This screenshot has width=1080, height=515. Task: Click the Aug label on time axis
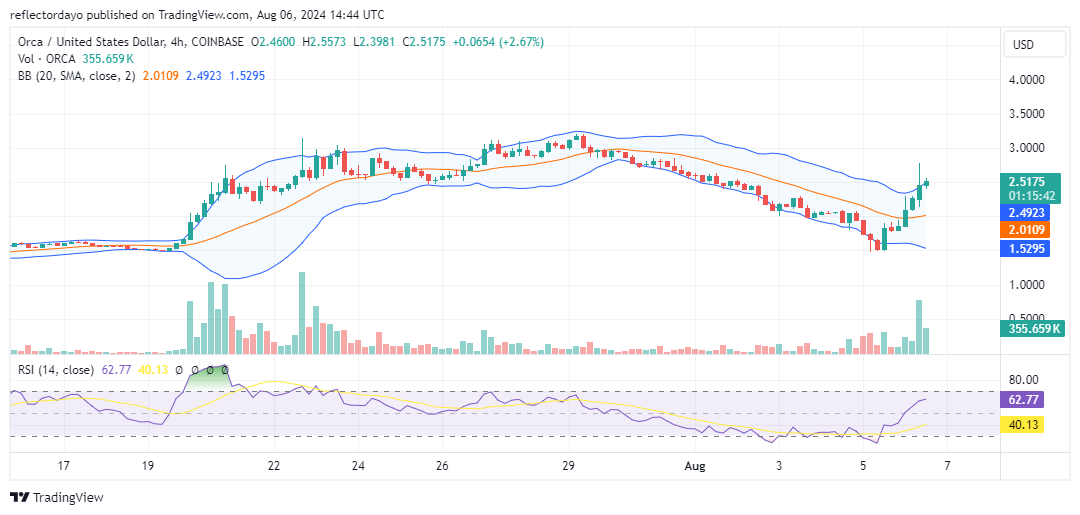click(696, 466)
